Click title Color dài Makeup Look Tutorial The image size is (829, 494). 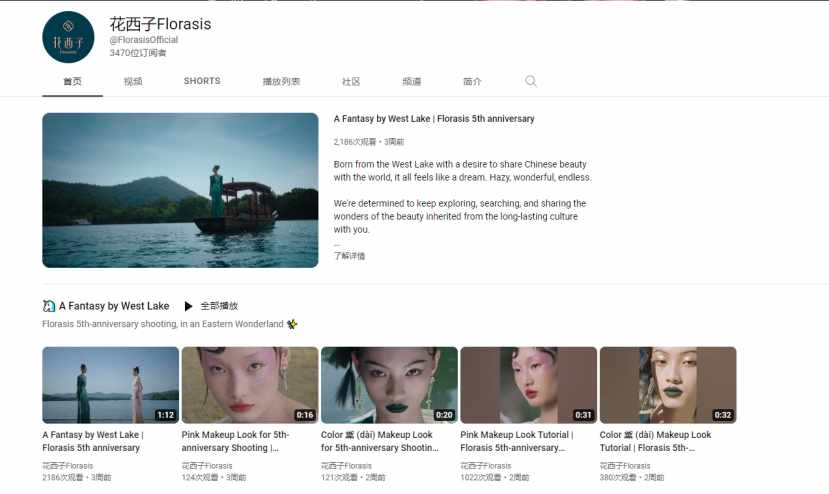(656, 441)
